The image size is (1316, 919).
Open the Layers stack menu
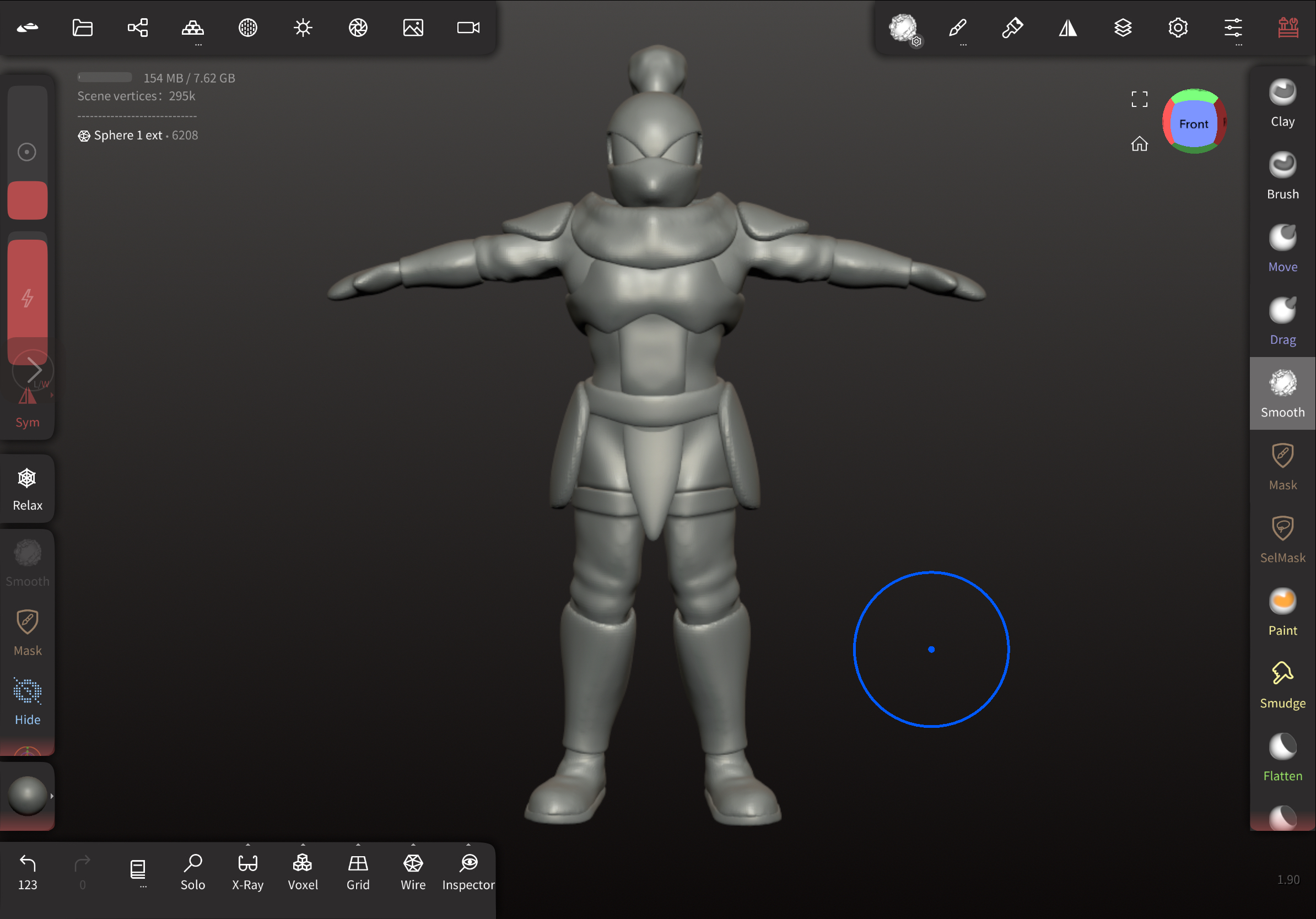[x=1123, y=28]
